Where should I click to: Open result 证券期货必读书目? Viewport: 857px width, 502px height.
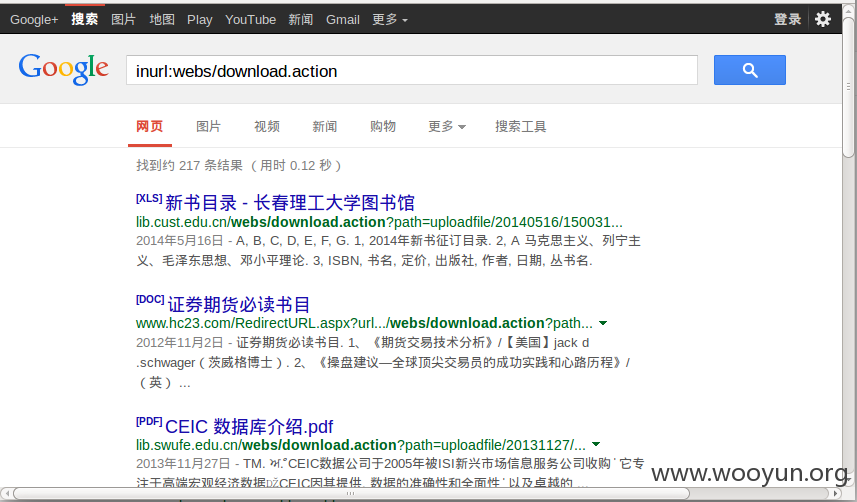point(239,305)
